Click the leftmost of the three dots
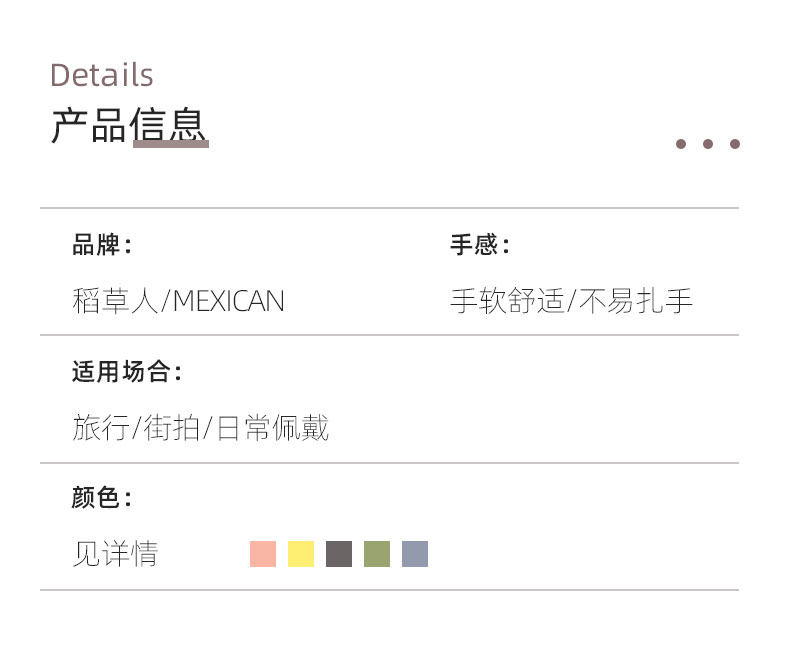The image size is (790, 664). tap(681, 144)
